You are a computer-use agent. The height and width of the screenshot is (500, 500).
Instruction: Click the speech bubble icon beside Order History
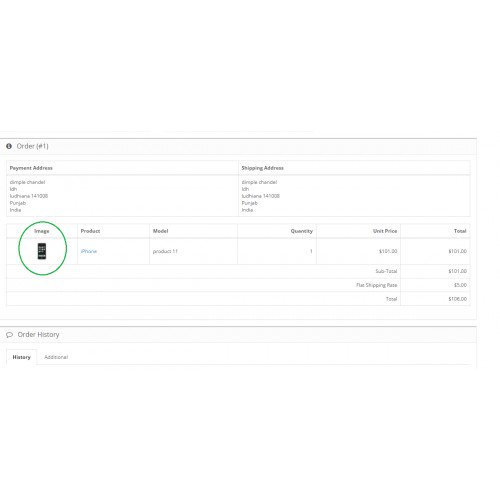(x=9, y=334)
